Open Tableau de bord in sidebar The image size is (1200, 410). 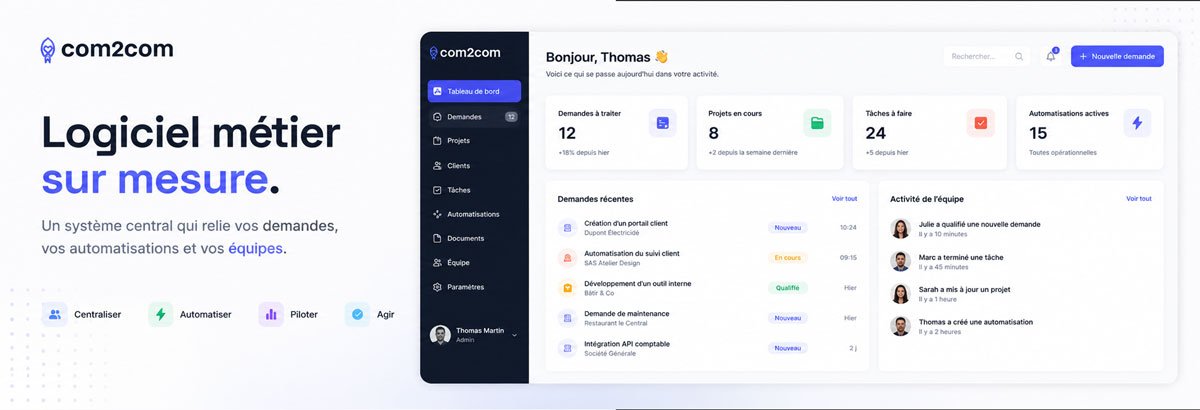coord(474,91)
